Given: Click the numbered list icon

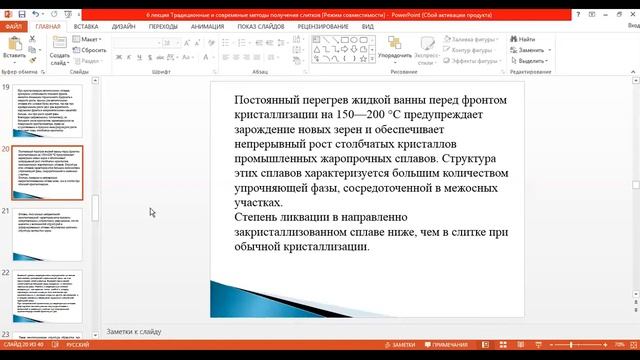Looking at the screenshot, I should tap(242, 43).
